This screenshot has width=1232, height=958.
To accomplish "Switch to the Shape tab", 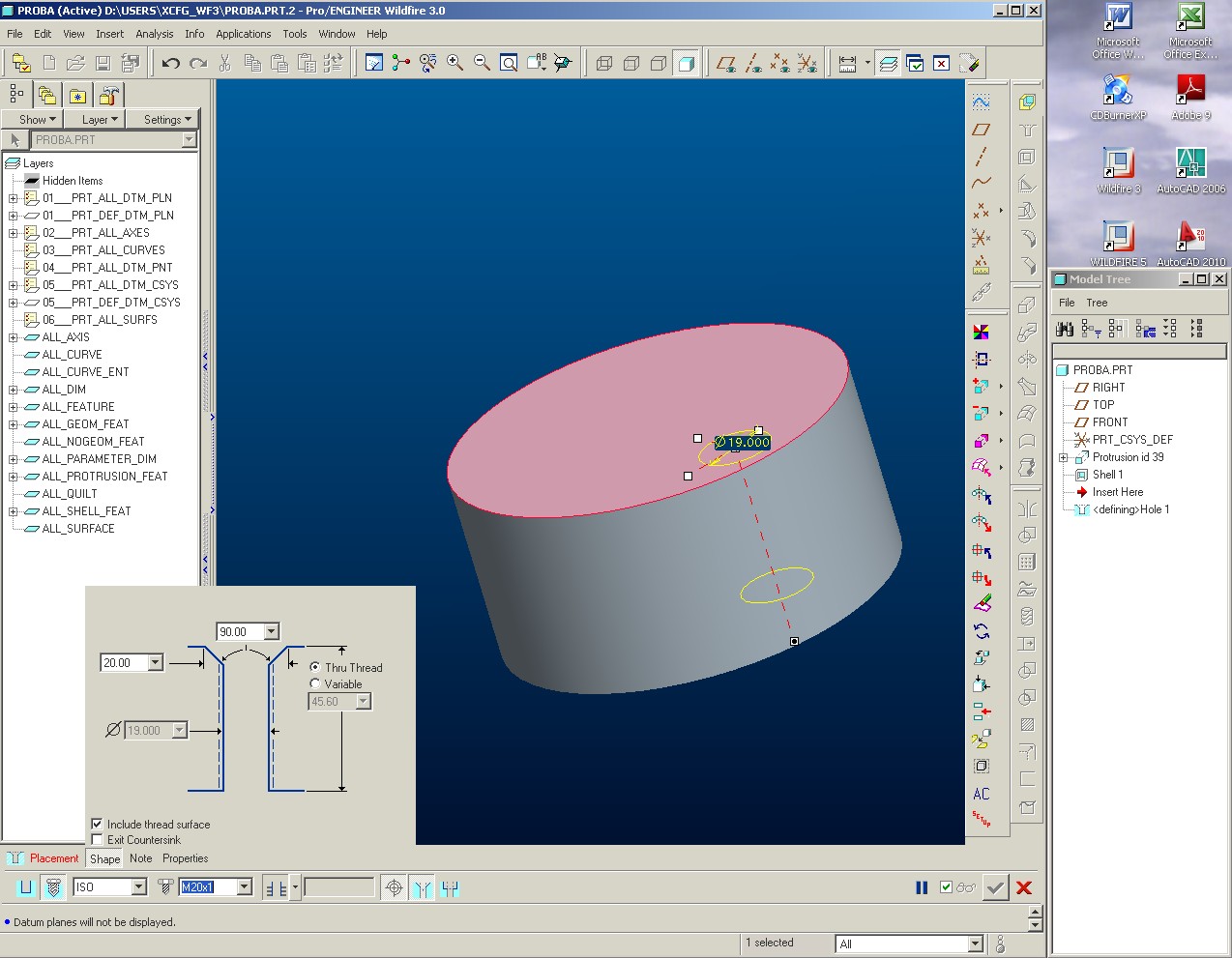I will 105,858.
